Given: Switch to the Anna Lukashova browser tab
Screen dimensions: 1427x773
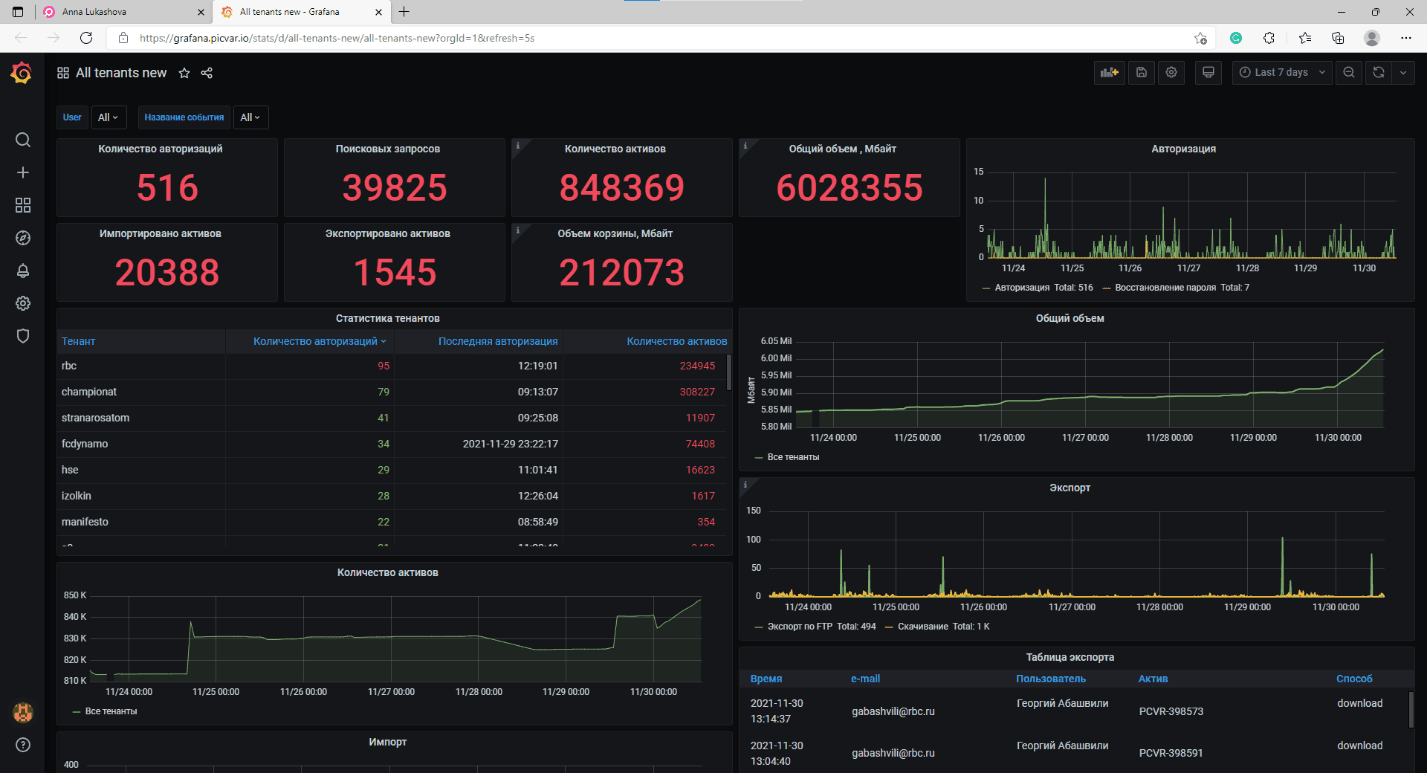Looking at the screenshot, I should click(x=123, y=12).
